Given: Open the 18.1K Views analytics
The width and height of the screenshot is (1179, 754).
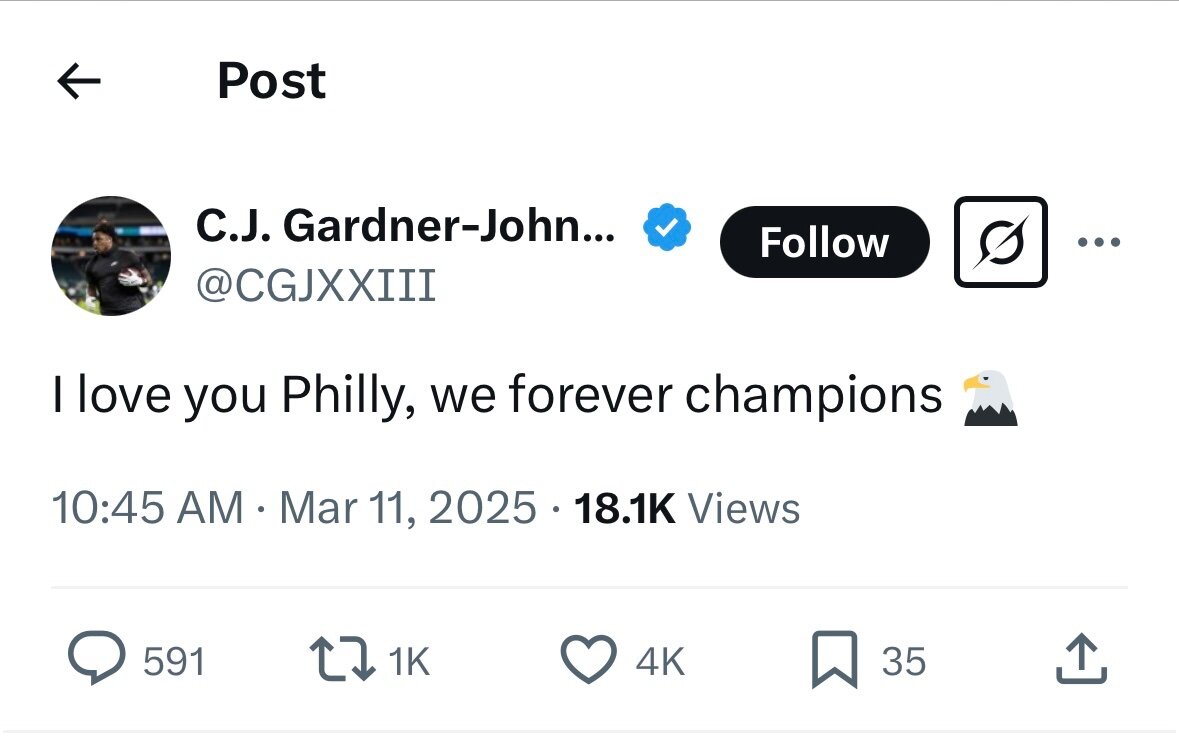Looking at the screenshot, I should (x=687, y=508).
